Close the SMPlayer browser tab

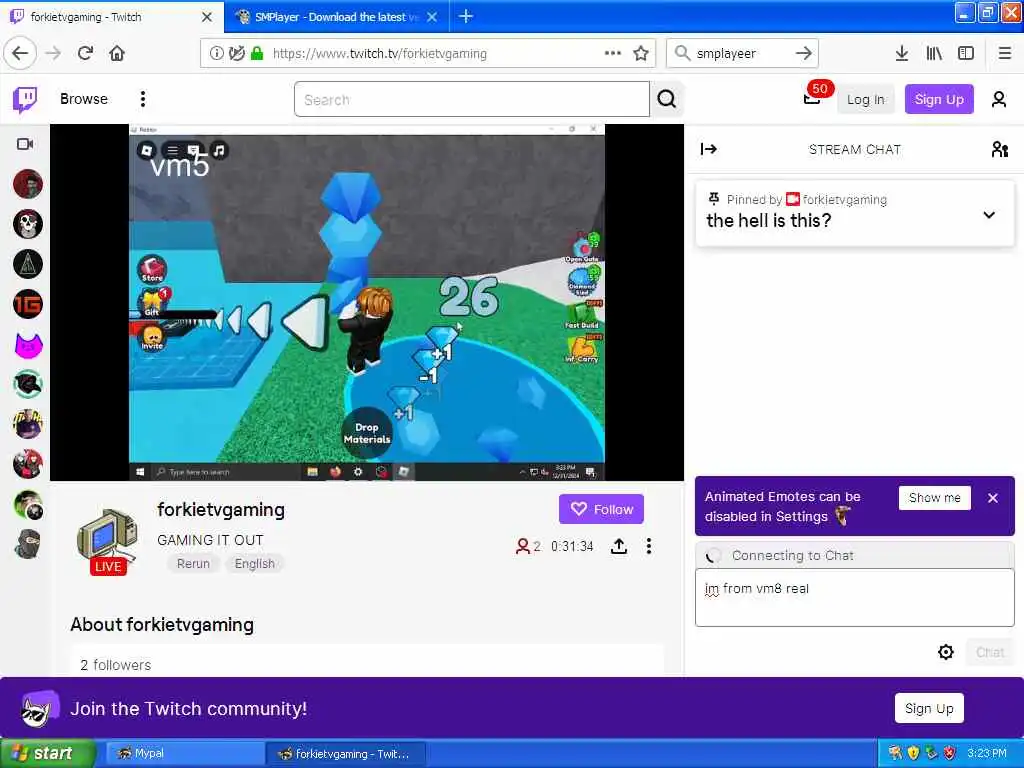tap(432, 17)
